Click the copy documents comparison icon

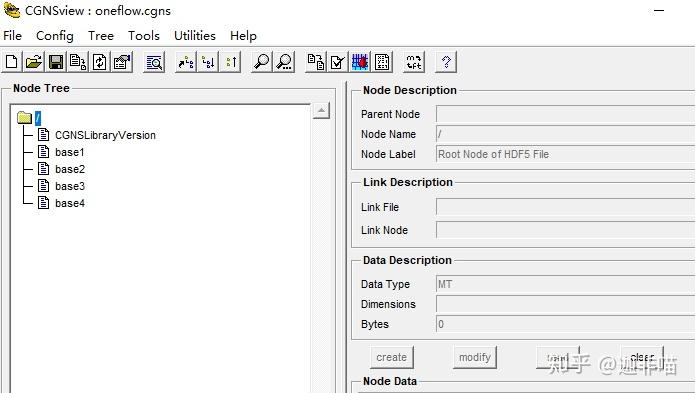tap(316, 62)
